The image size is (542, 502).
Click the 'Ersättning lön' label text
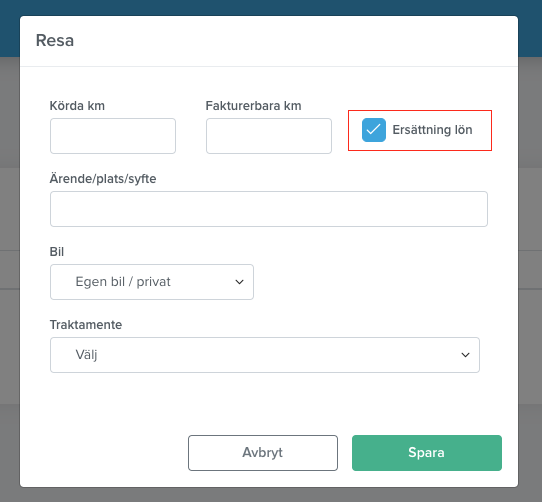coord(432,130)
